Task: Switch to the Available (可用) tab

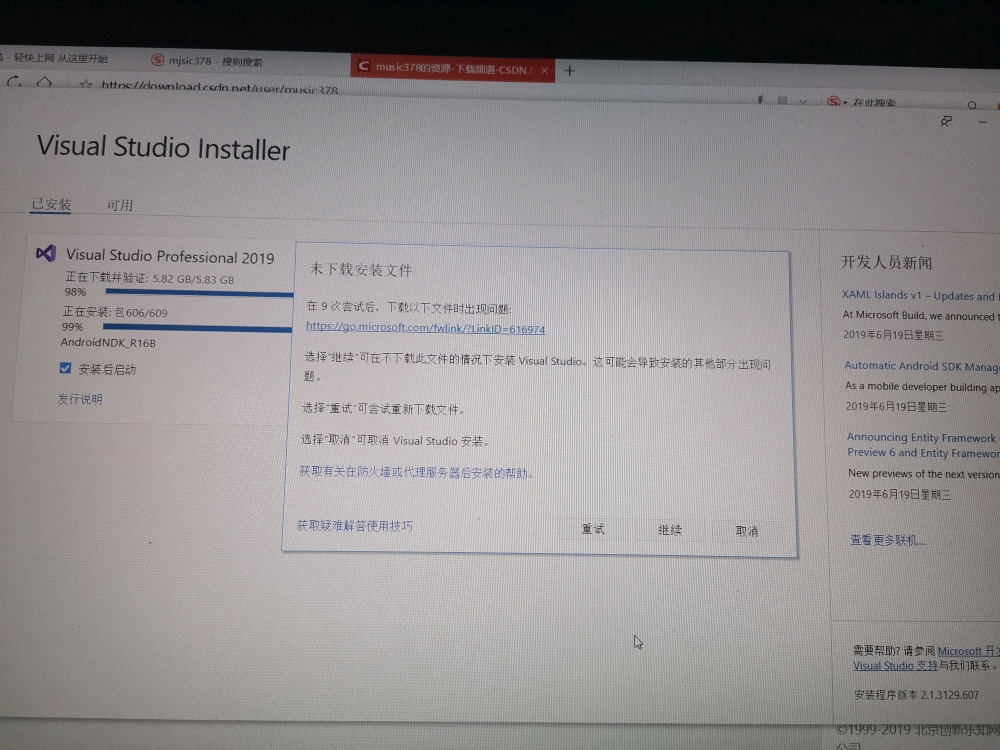Action: click(x=120, y=205)
